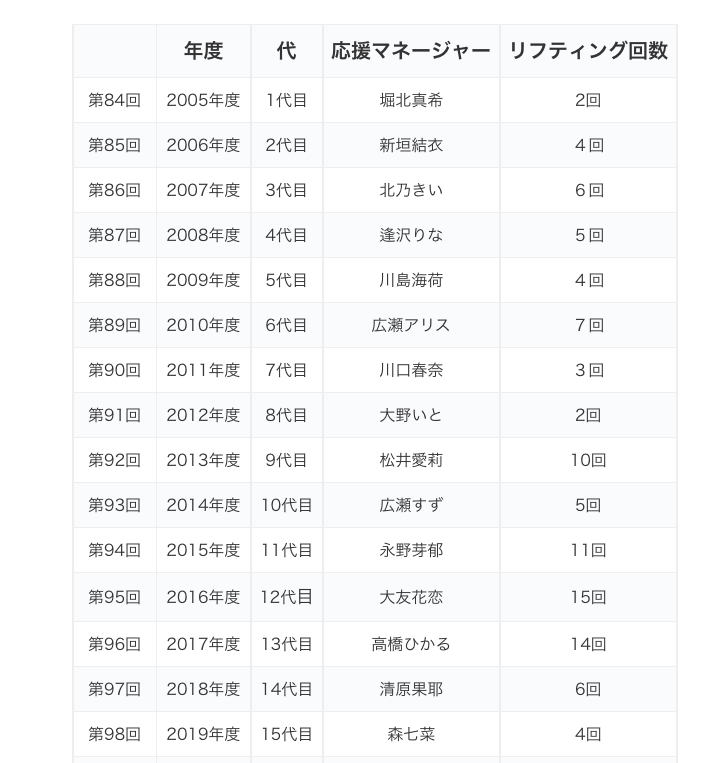Image resolution: width=716 pixels, height=763 pixels.
Task: Click the 15回 lifting count cell
Action: (588, 597)
